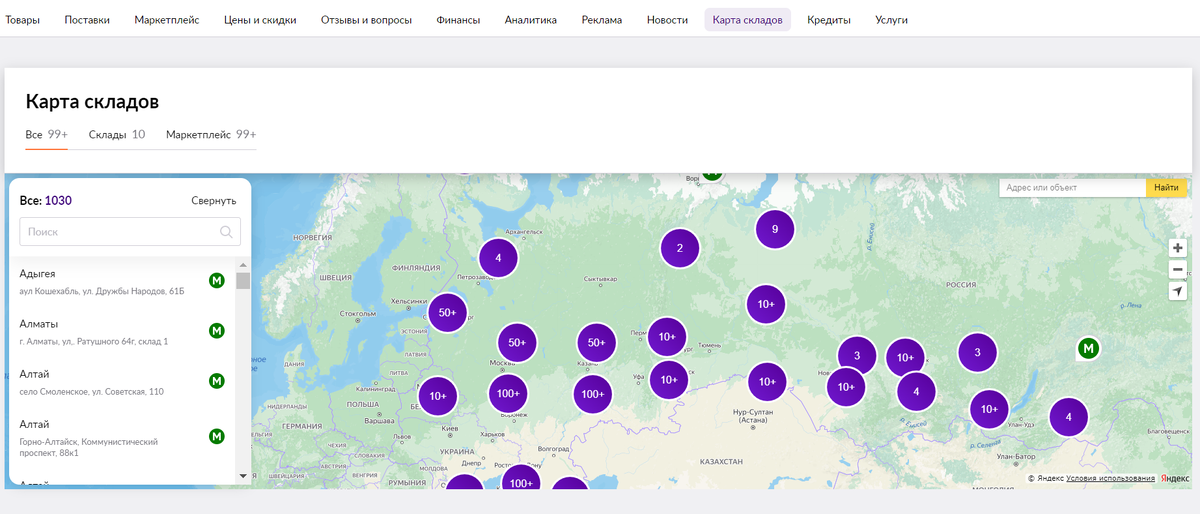Select Алтай Горно-Алтайск, Коммунистический проспект row

(122, 439)
